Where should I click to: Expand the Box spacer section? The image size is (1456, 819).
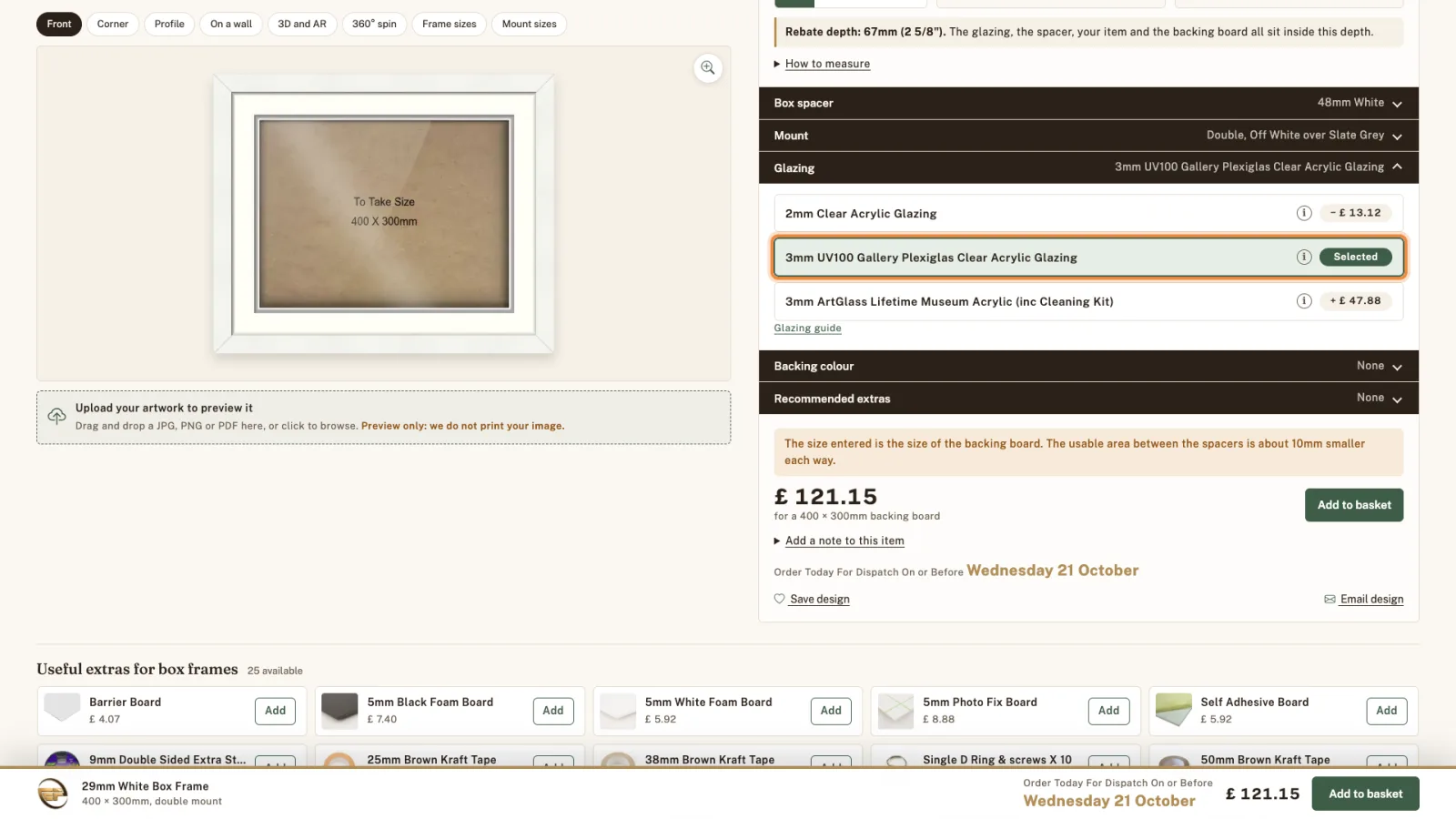1088,103
